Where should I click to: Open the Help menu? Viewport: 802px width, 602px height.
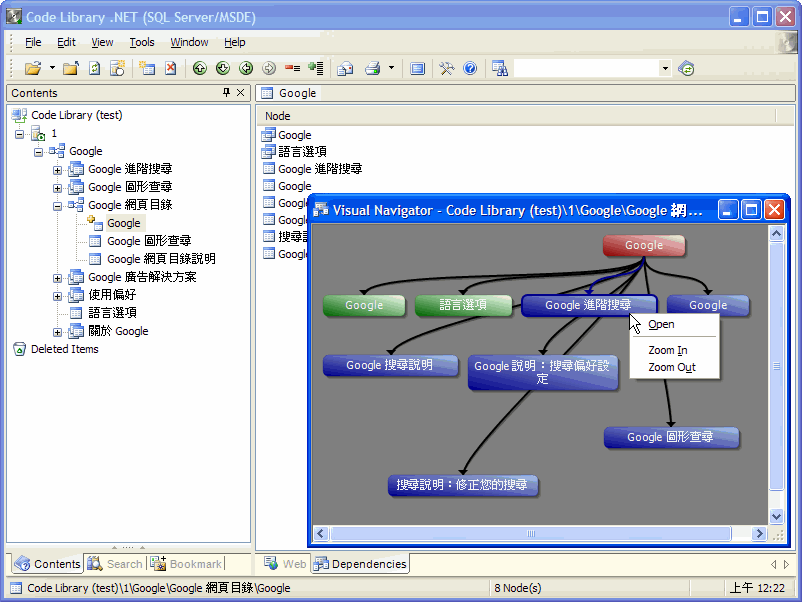[235, 42]
